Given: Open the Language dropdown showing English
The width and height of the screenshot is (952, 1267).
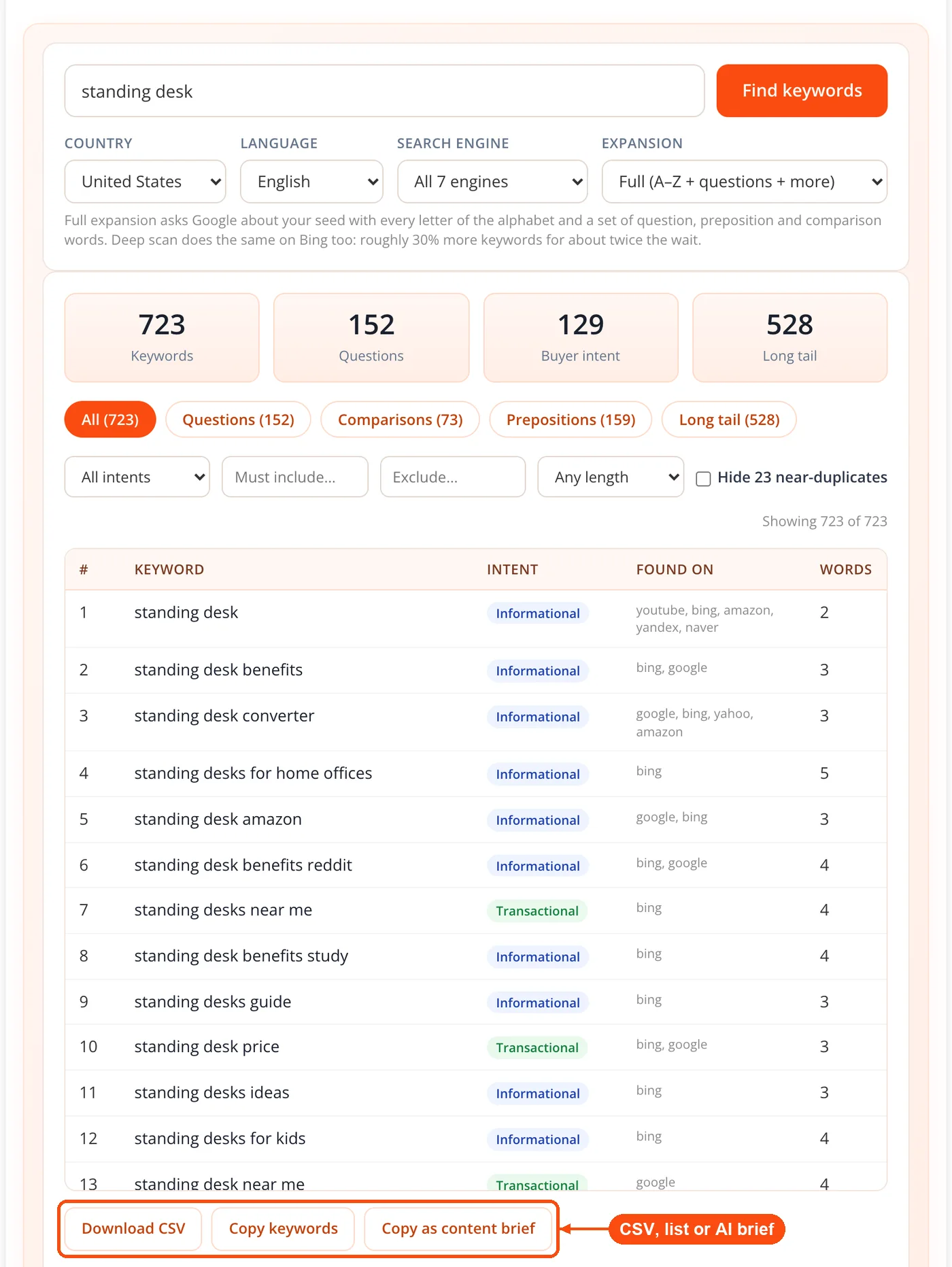Looking at the screenshot, I should coord(311,182).
